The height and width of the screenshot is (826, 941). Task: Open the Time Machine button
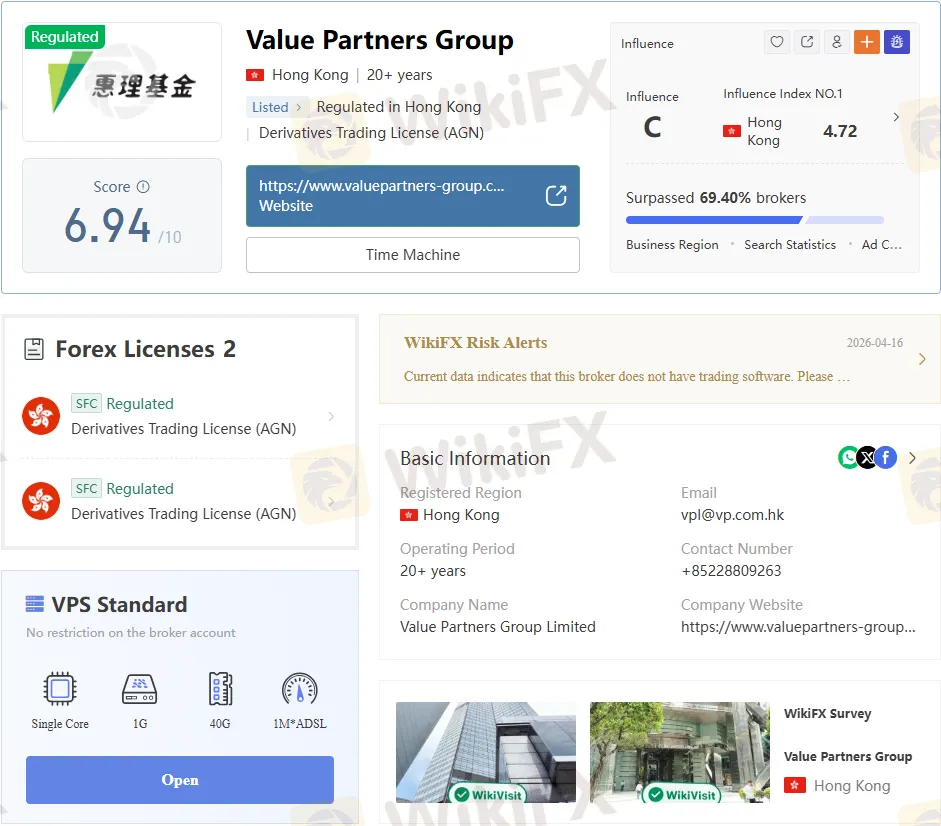pos(412,255)
